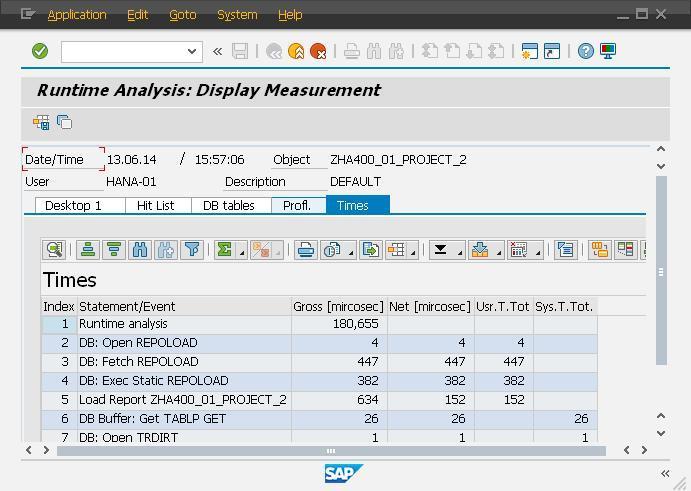Click the Sort Descending icon
The height and width of the screenshot is (491, 691).
click(x=114, y=250)
